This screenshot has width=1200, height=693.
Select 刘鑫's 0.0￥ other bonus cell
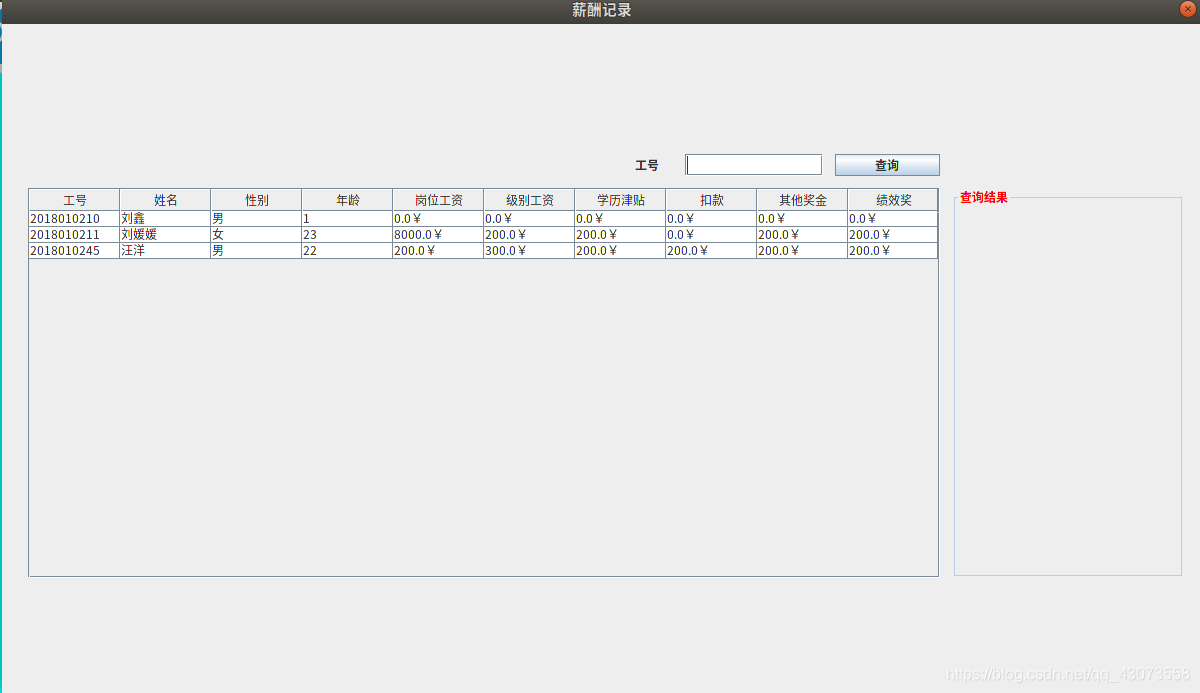point(802,219)
